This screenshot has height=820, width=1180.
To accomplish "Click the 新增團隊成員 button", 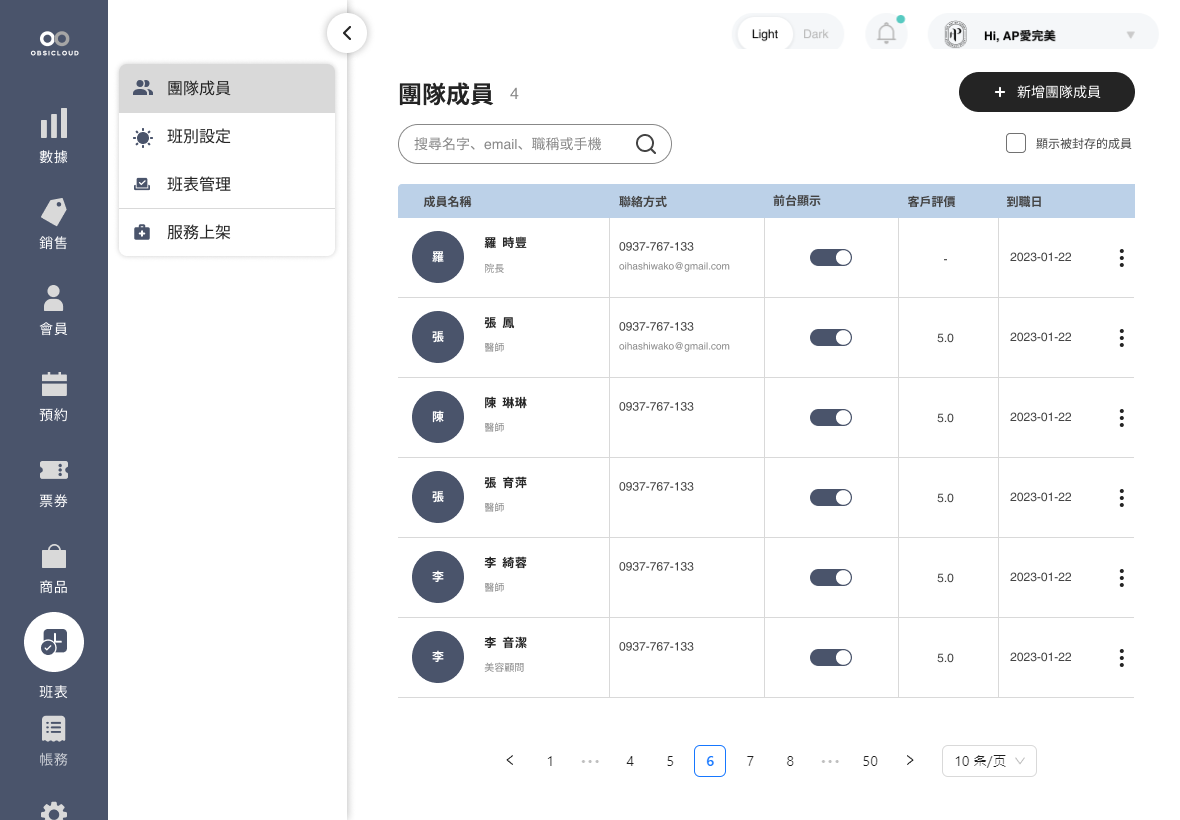I will [1046, 92].
